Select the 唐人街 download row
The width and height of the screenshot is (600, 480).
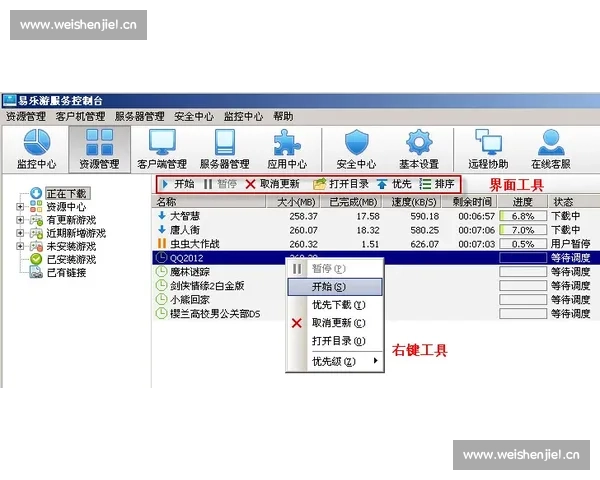(x=376, y=230)
